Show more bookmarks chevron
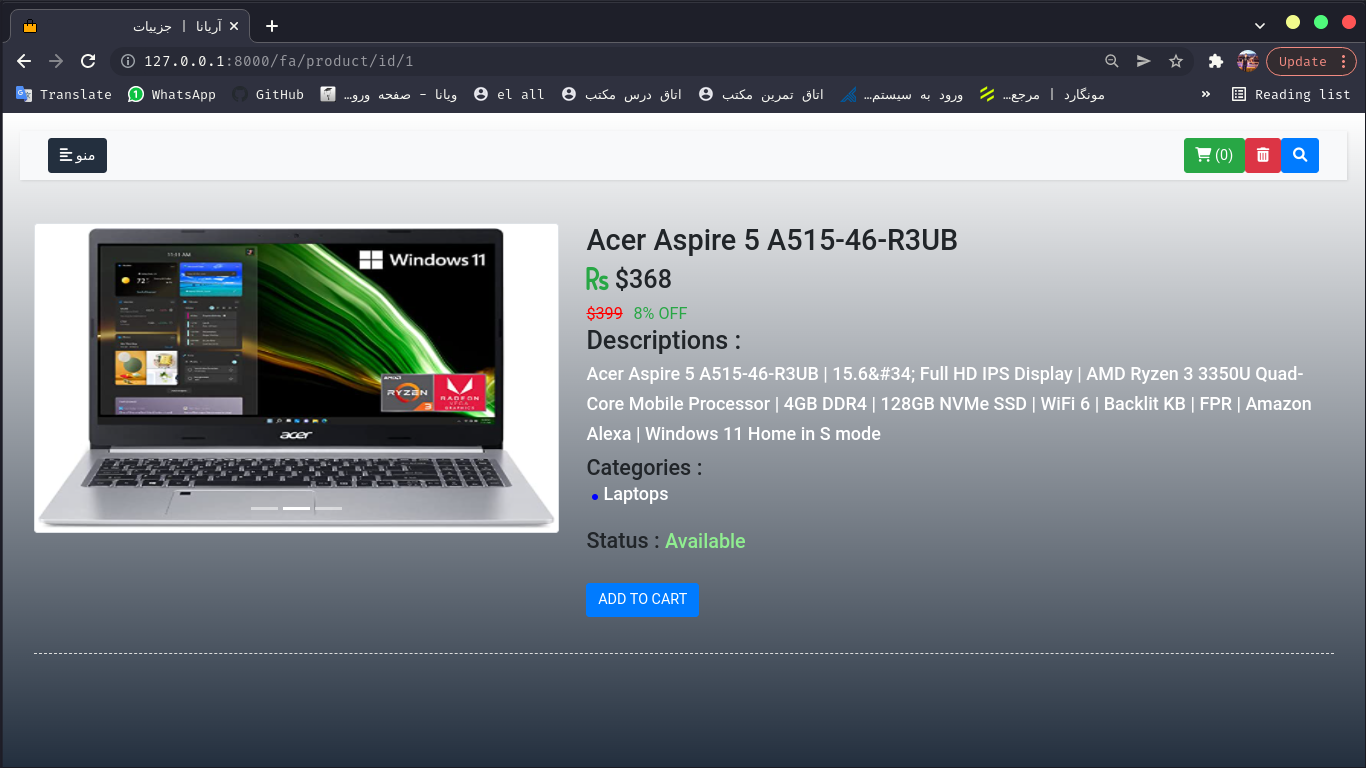The height and width of the screenshot is (768, 1366). tap(1206, 94)
